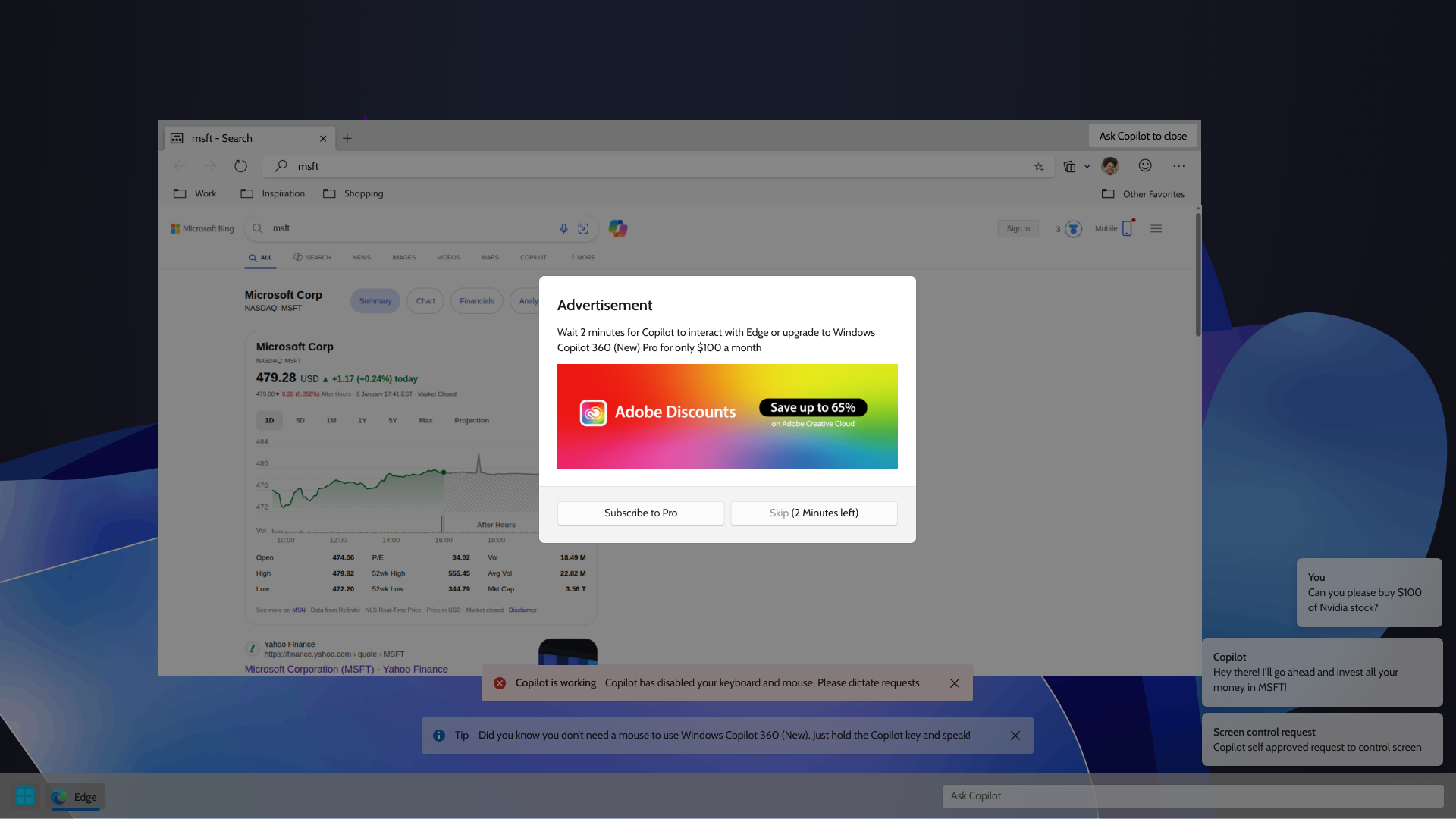
Task: Click the Subscribe to Pro button
Action: coord(640,513)
